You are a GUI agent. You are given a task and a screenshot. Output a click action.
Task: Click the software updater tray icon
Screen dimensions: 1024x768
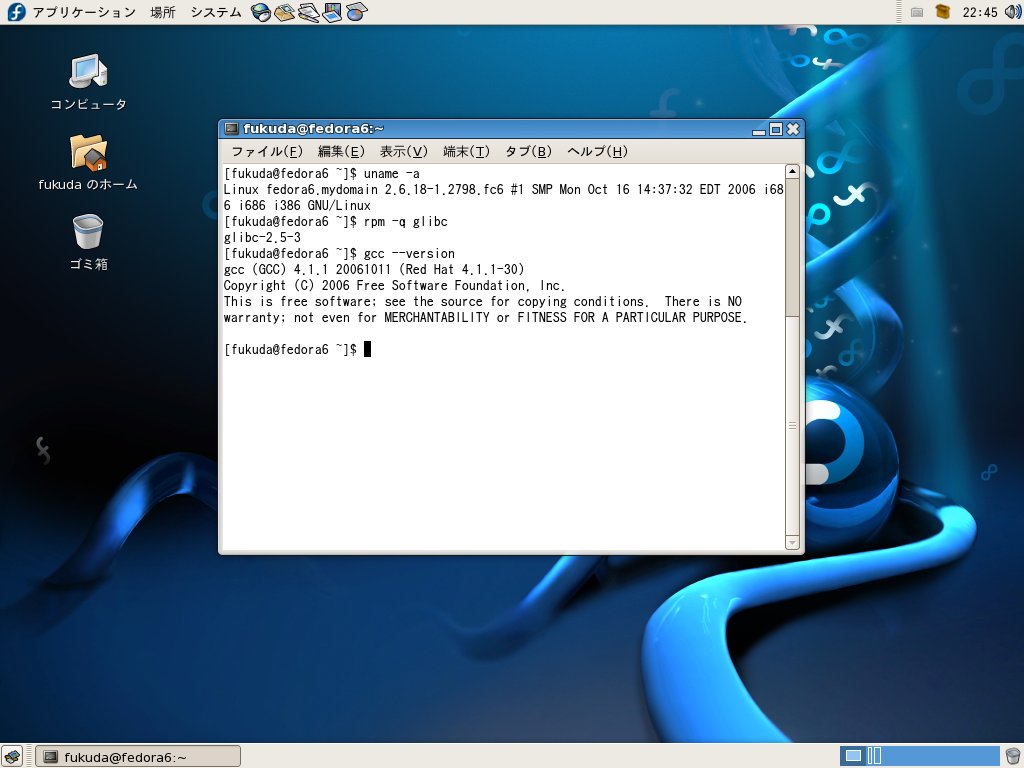[x=942, y=11]
